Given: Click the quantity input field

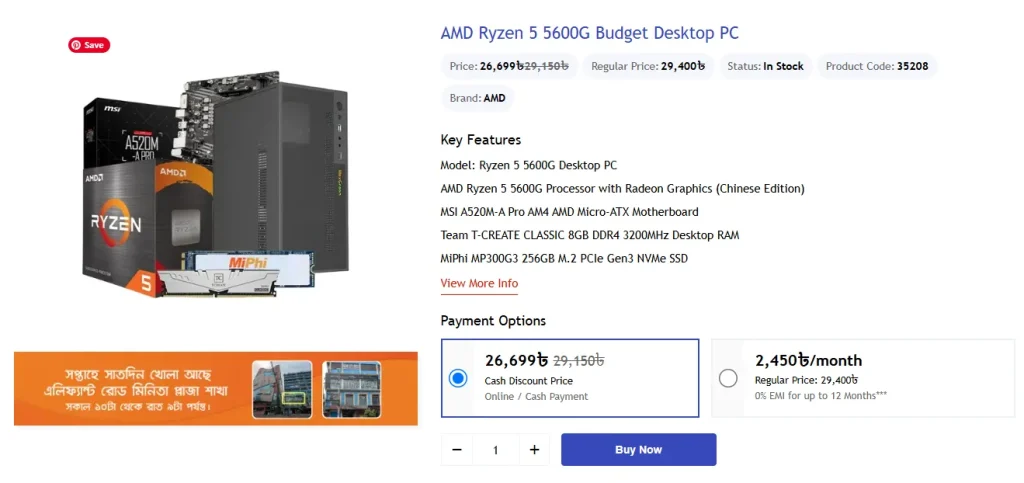Looking at the screenshot, I should 496,450.
